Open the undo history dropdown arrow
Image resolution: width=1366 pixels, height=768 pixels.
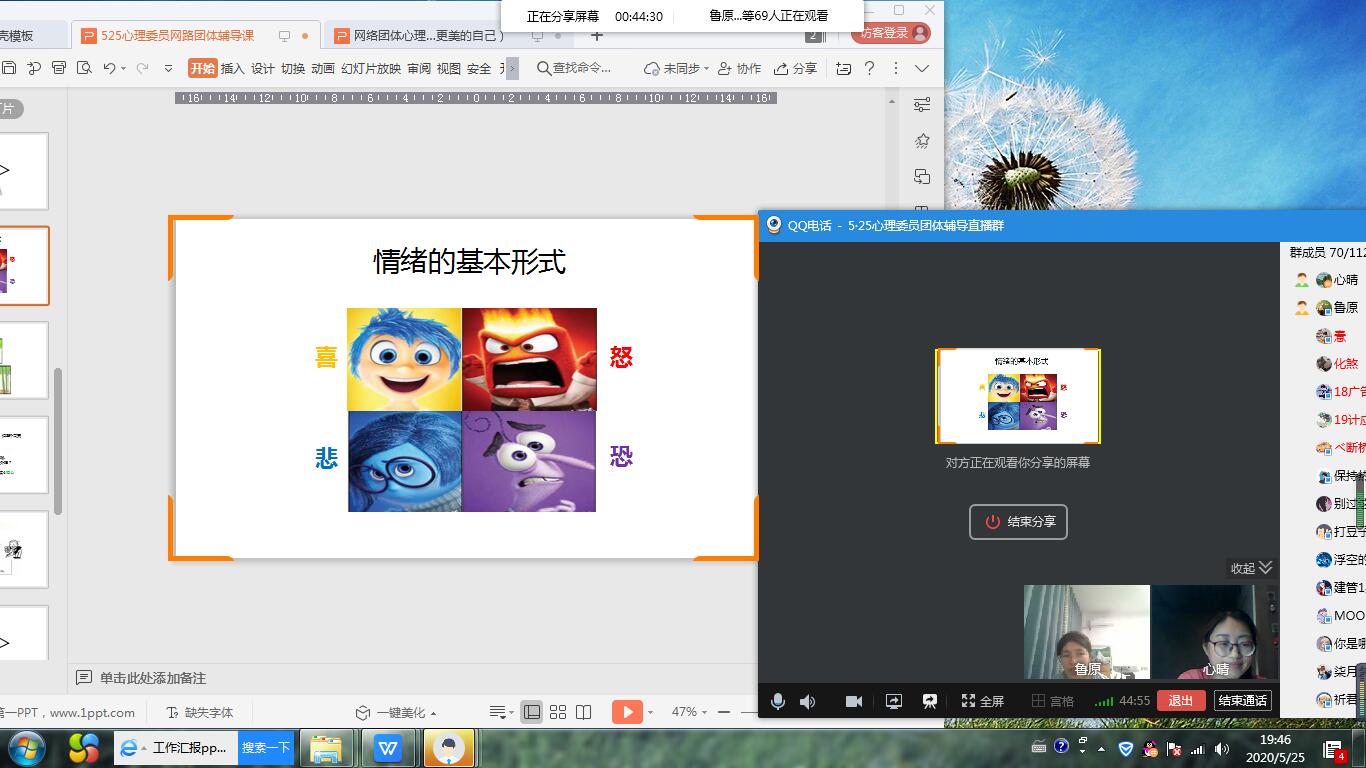124,69
